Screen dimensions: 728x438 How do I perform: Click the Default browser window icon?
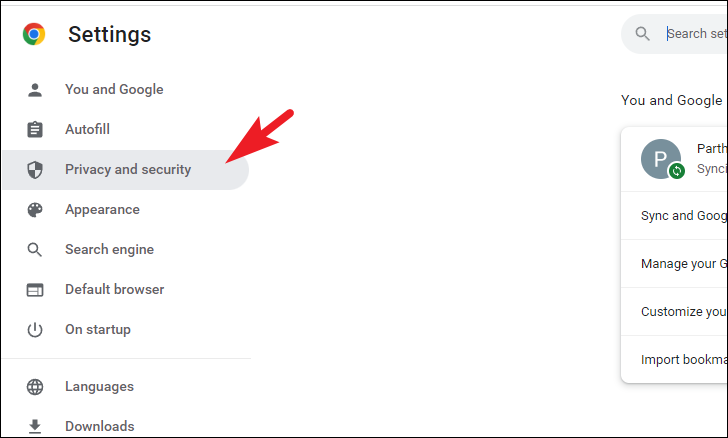pos(35,290)
